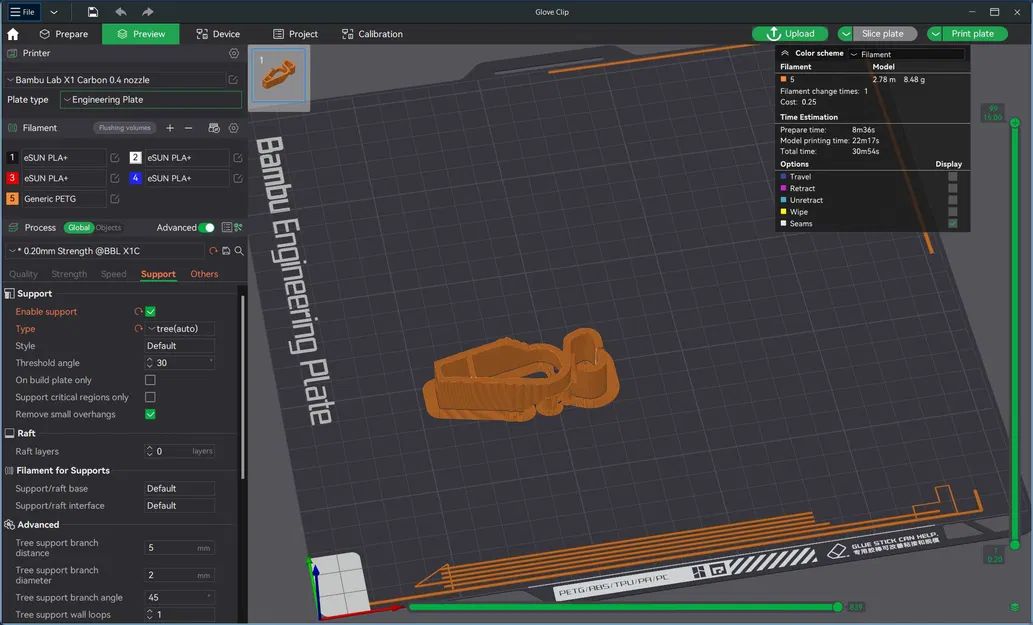Collapse the color scheme legend panel

coord(786,53)
